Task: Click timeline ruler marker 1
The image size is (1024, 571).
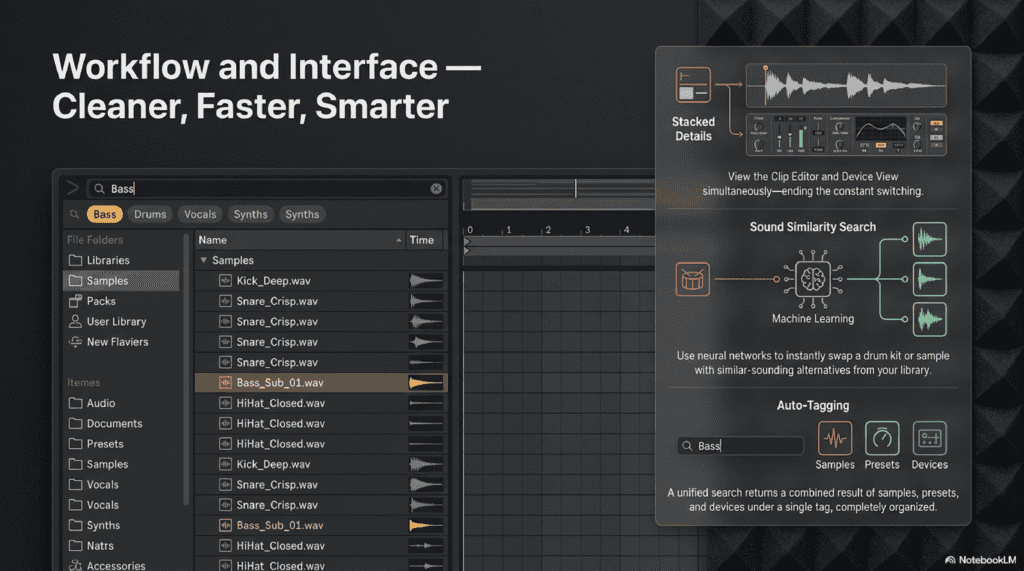Action: point(509,230)
